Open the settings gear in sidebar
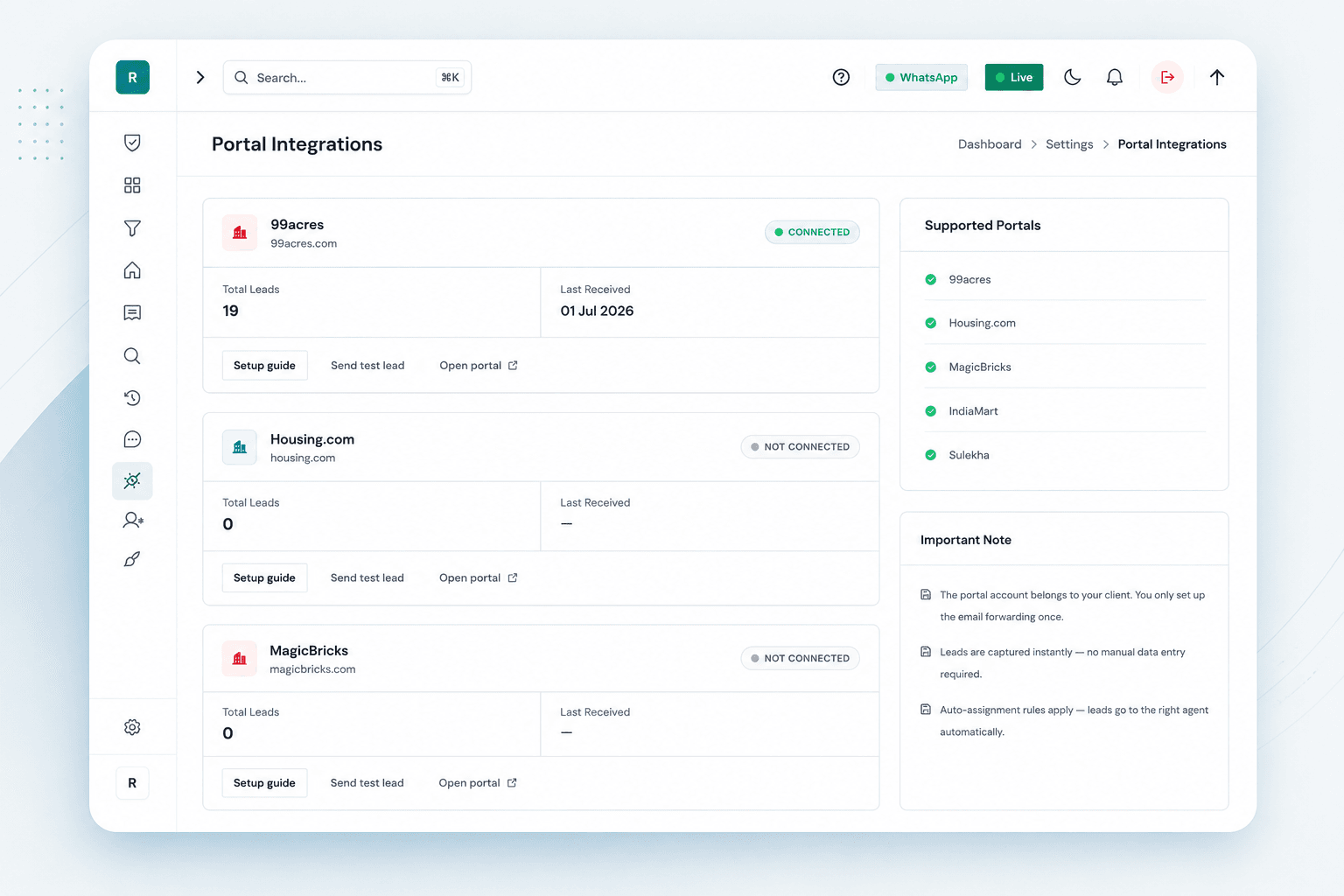The width and height of the screenshot is (1344, 896). click(x=132, y=727)
